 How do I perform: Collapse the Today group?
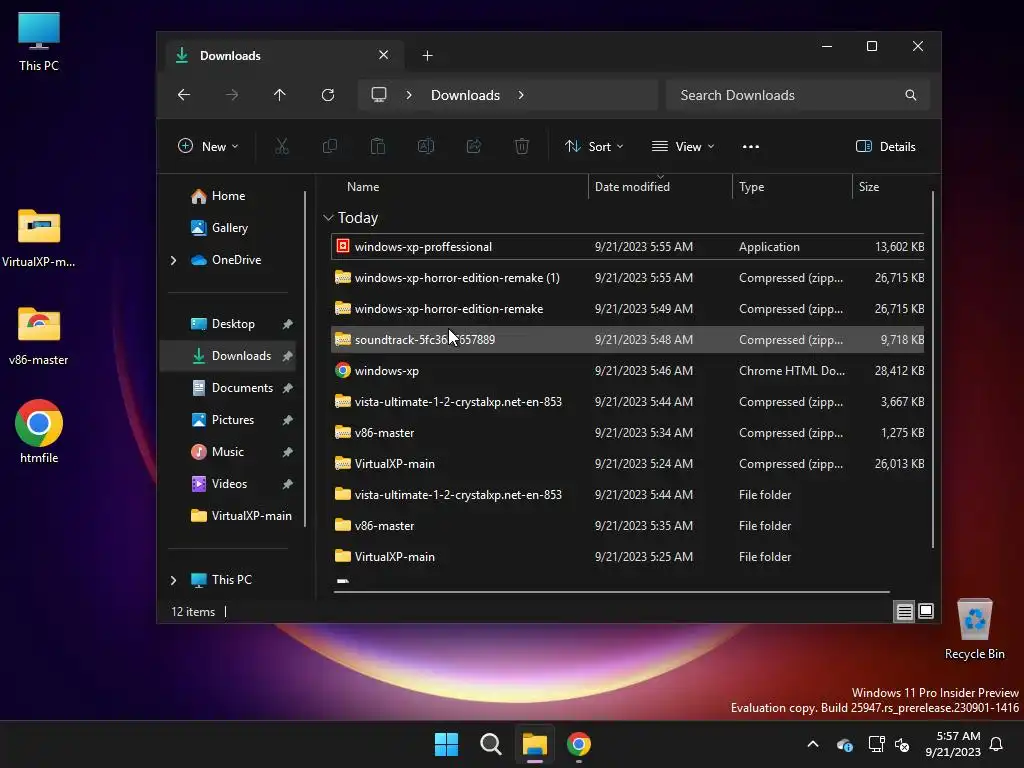pos(328,217)
